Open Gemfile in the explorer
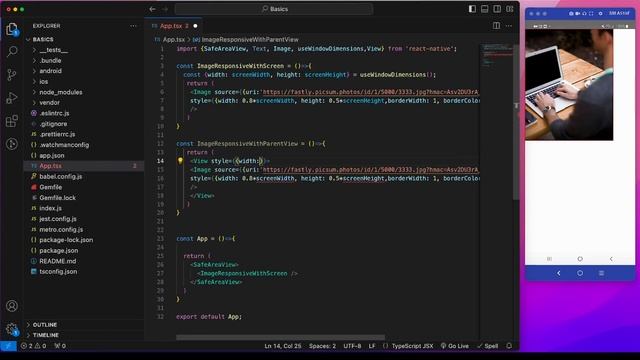Image resolution: width=640 pixels, height=360 pixels. point(83,187)
